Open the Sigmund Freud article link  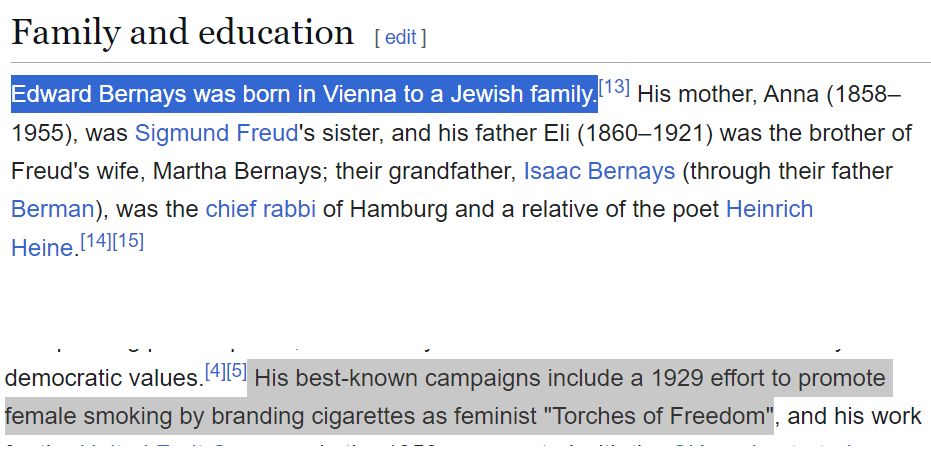tap(216, 133)
